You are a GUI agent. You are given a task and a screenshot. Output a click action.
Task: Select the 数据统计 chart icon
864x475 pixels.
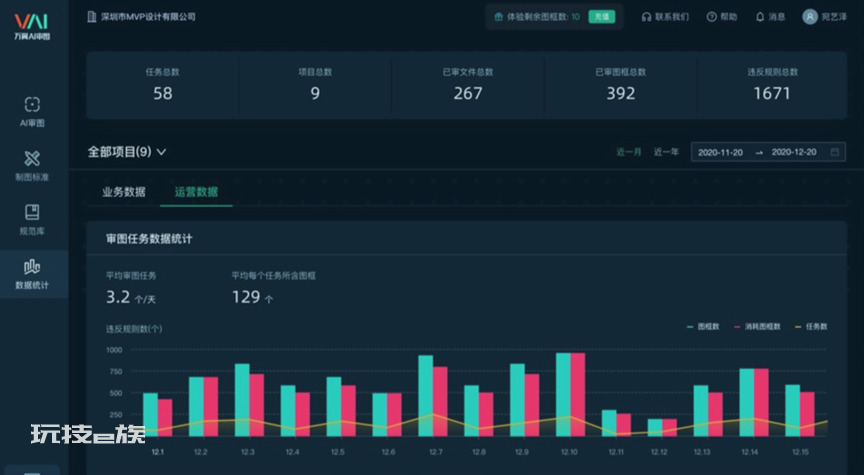pyautogui.click(x=32, y=267)
